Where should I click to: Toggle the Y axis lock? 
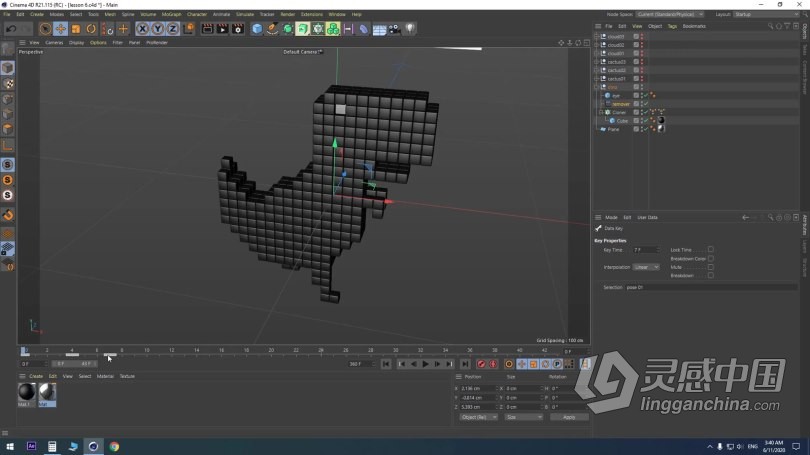(158, 29)
